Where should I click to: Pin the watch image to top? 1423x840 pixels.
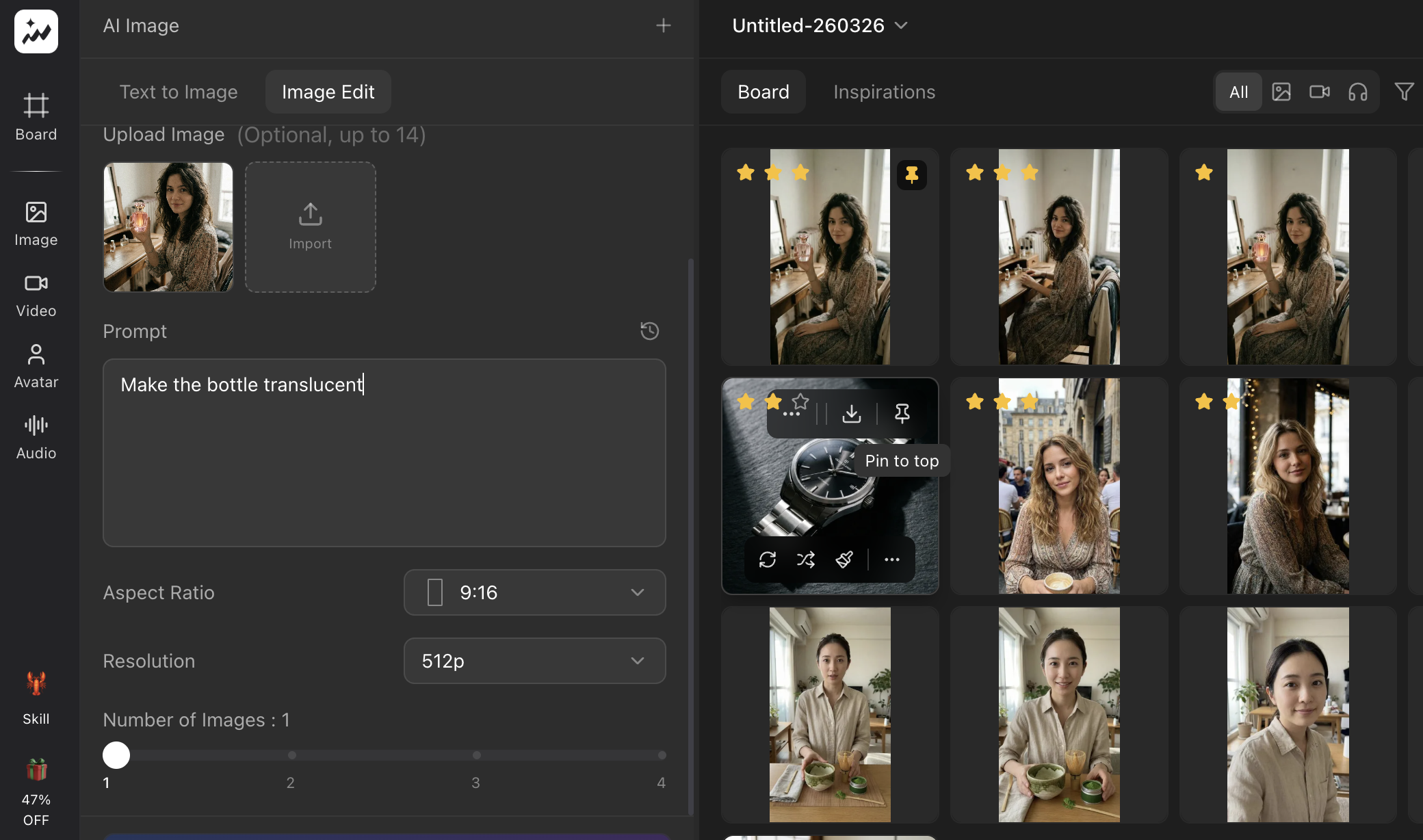pyautogui.click(x=902, y=413)
